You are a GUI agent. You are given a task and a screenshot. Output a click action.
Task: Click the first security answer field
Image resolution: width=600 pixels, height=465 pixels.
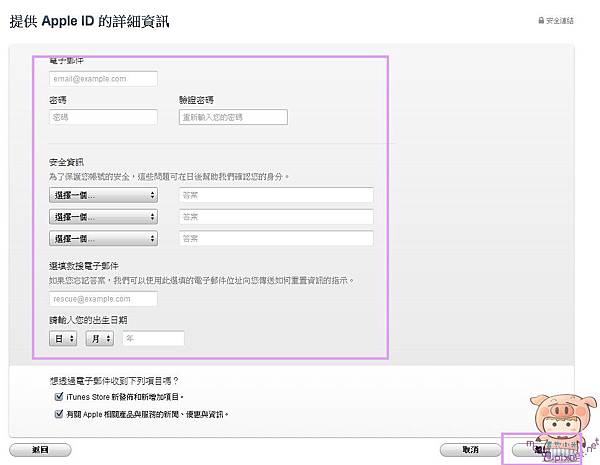276,195
